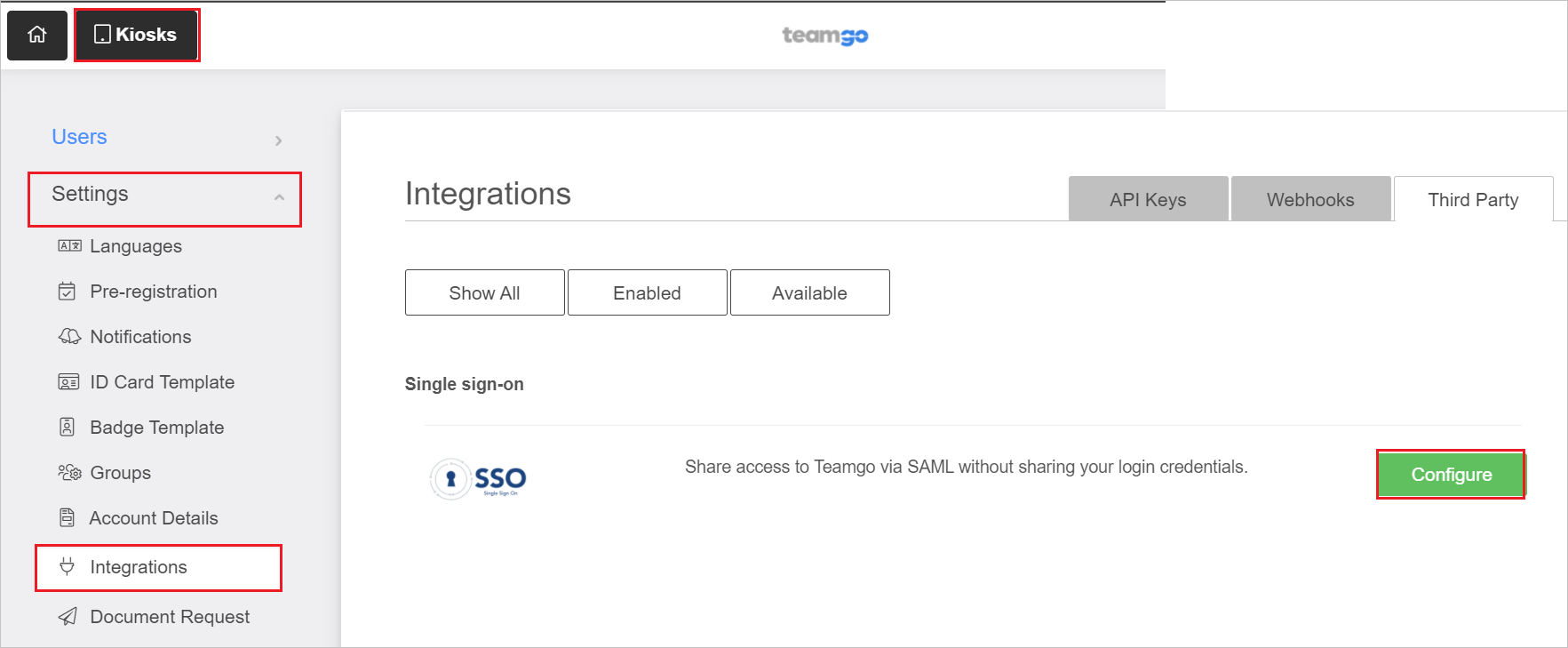1568x648 pixels.
Task: Click the ID Card Template icon
Action: click(68, 382)
